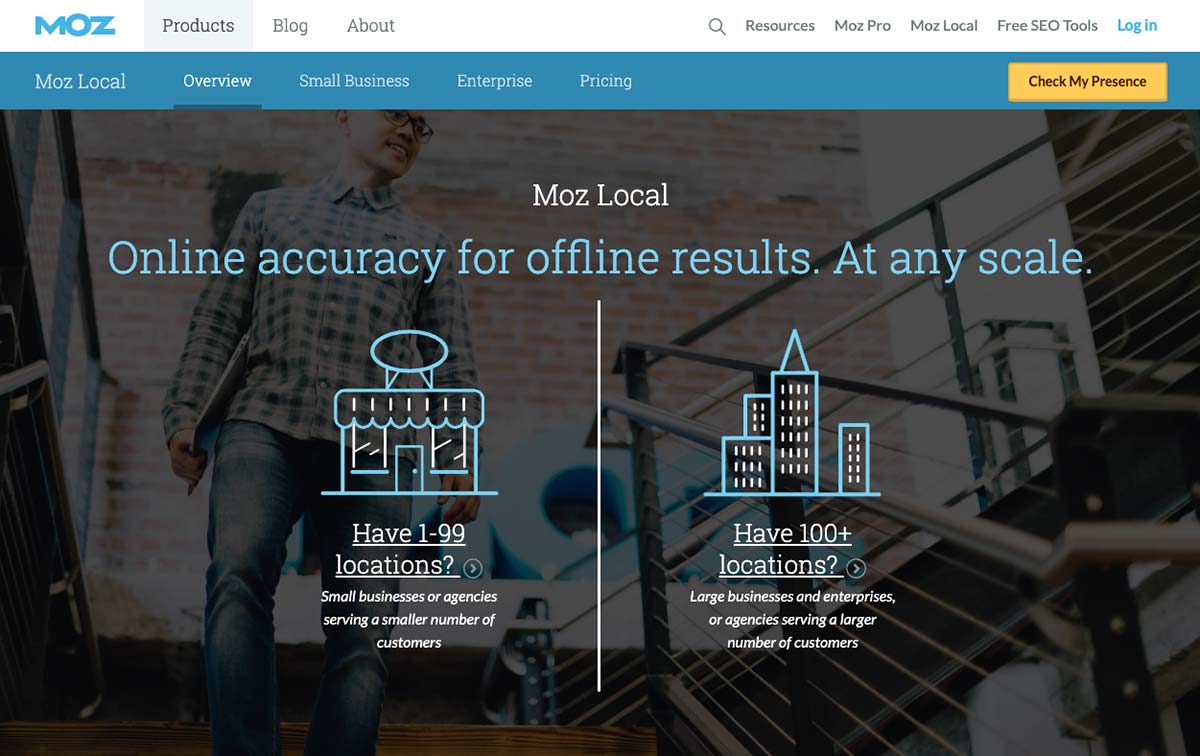Click the Moz logo

[75, 25]
